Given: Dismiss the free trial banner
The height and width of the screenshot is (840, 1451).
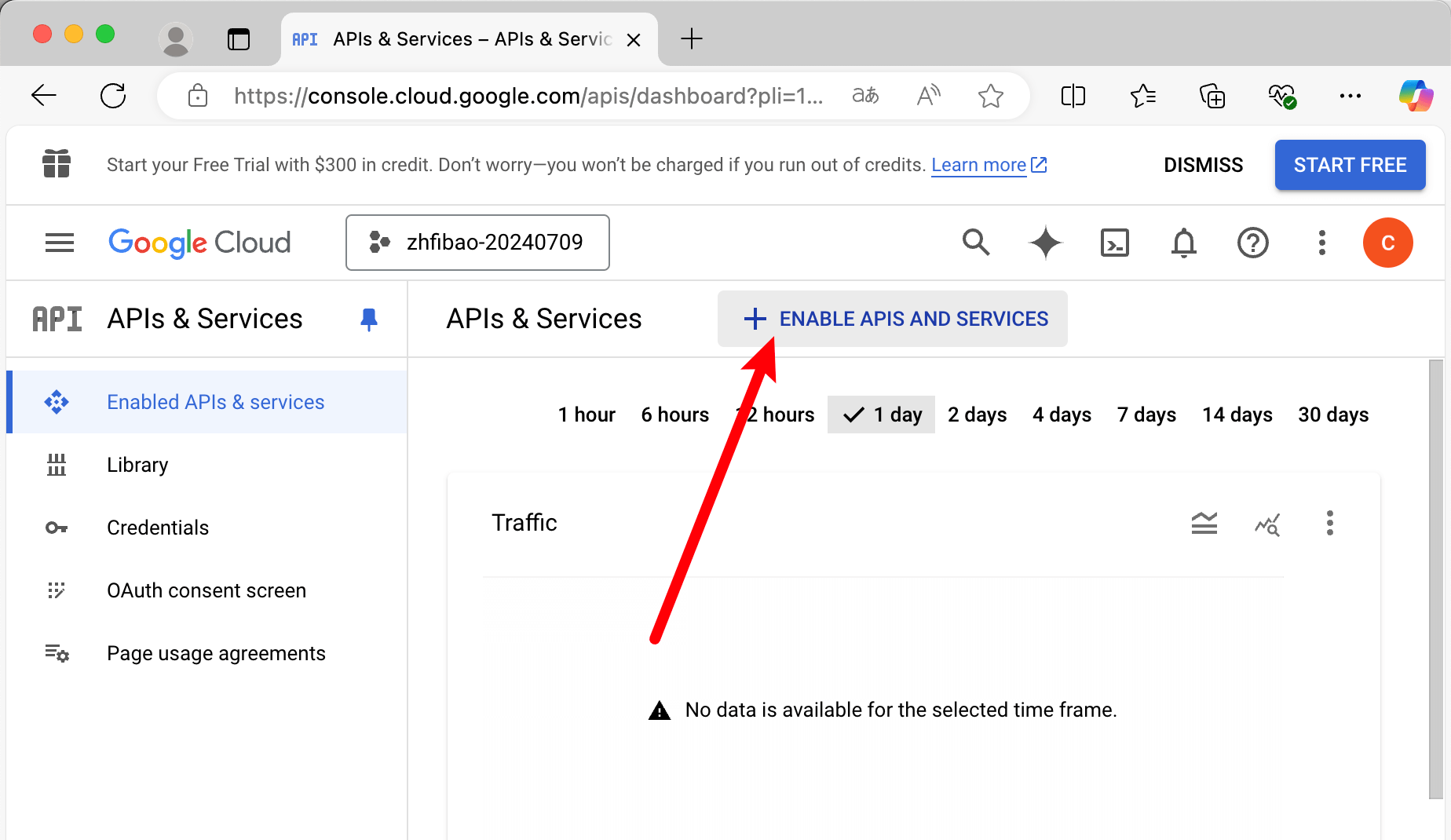Looking at the screenshot, I should click(x=1203, y=165).
